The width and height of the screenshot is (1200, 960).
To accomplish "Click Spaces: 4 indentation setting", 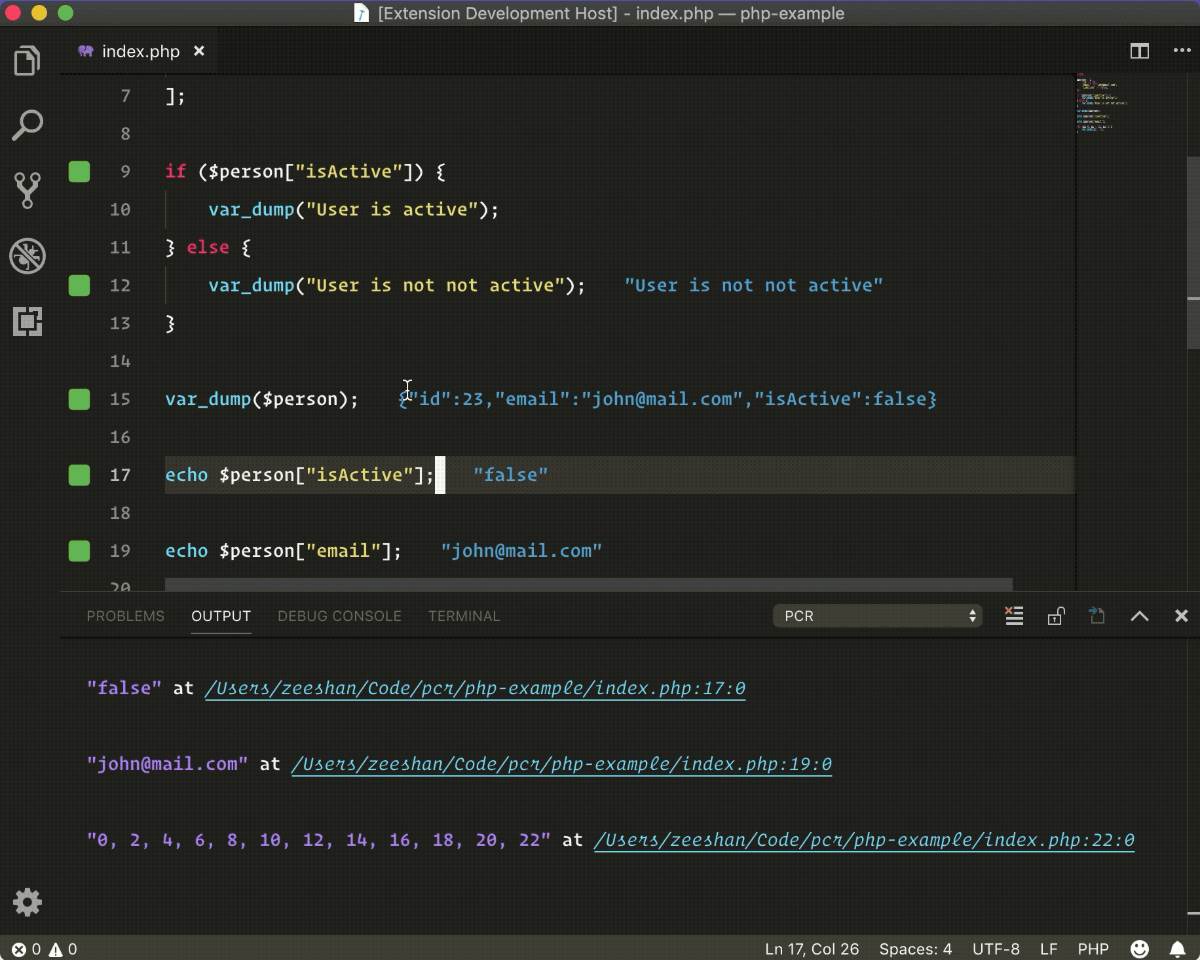I will [915, 949].
